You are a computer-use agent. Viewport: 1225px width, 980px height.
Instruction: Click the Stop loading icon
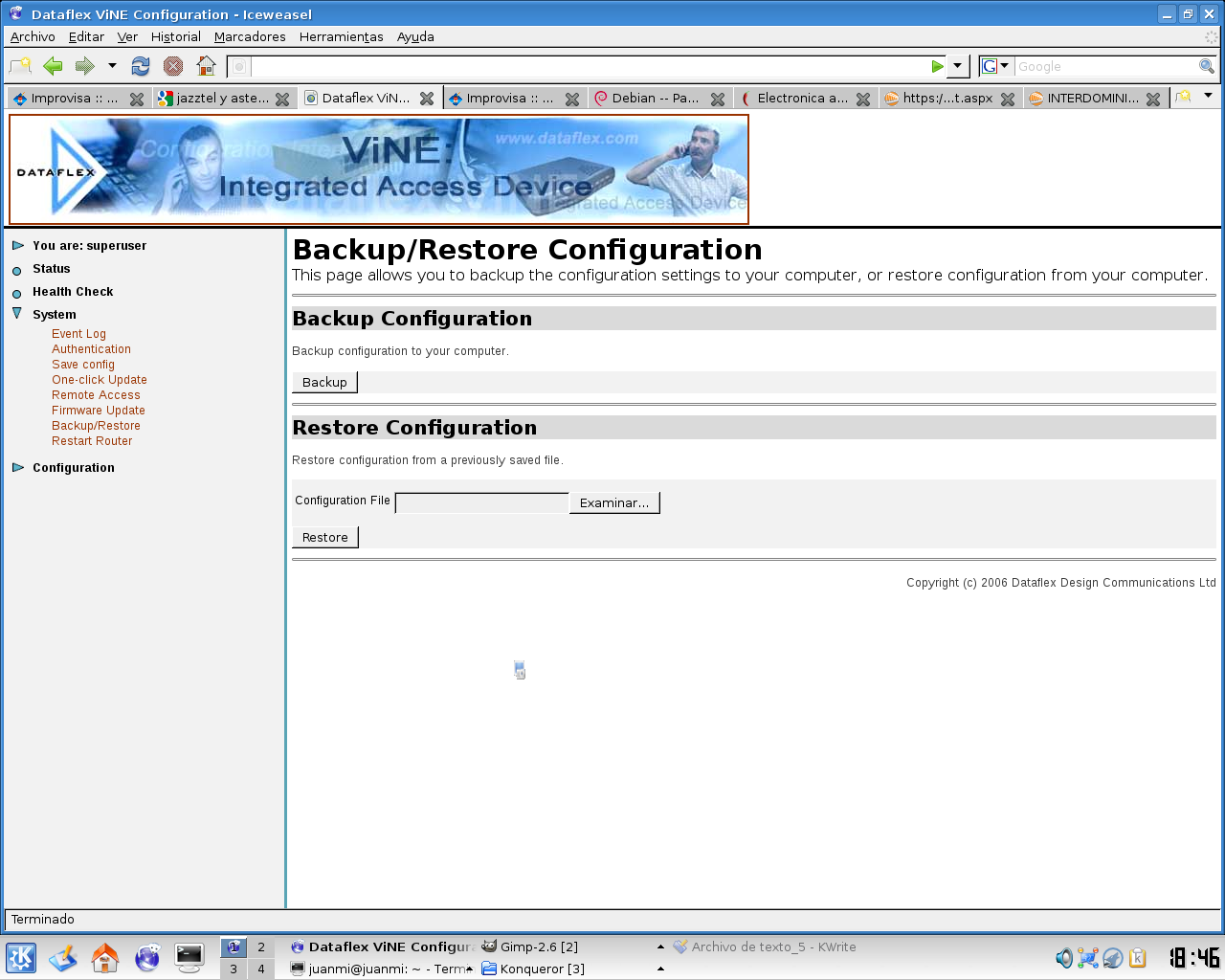173,66
